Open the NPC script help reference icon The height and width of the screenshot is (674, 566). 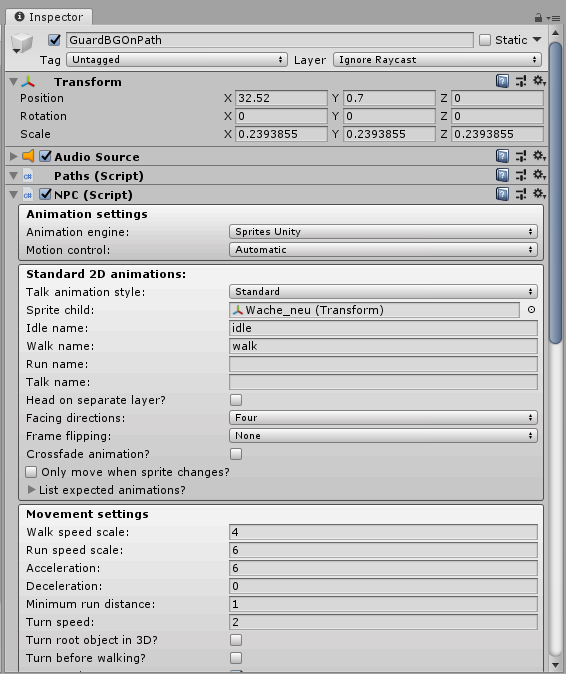[502, 194]
